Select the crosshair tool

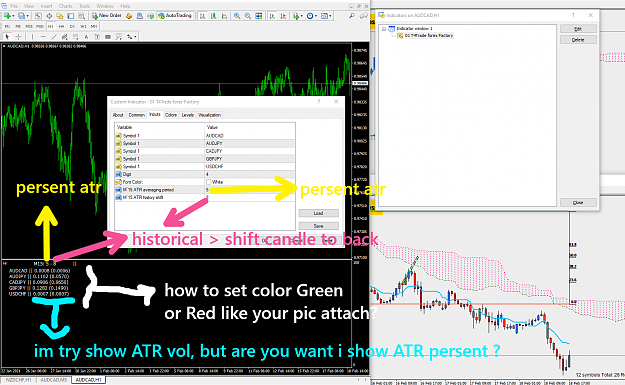click(18, 37)
